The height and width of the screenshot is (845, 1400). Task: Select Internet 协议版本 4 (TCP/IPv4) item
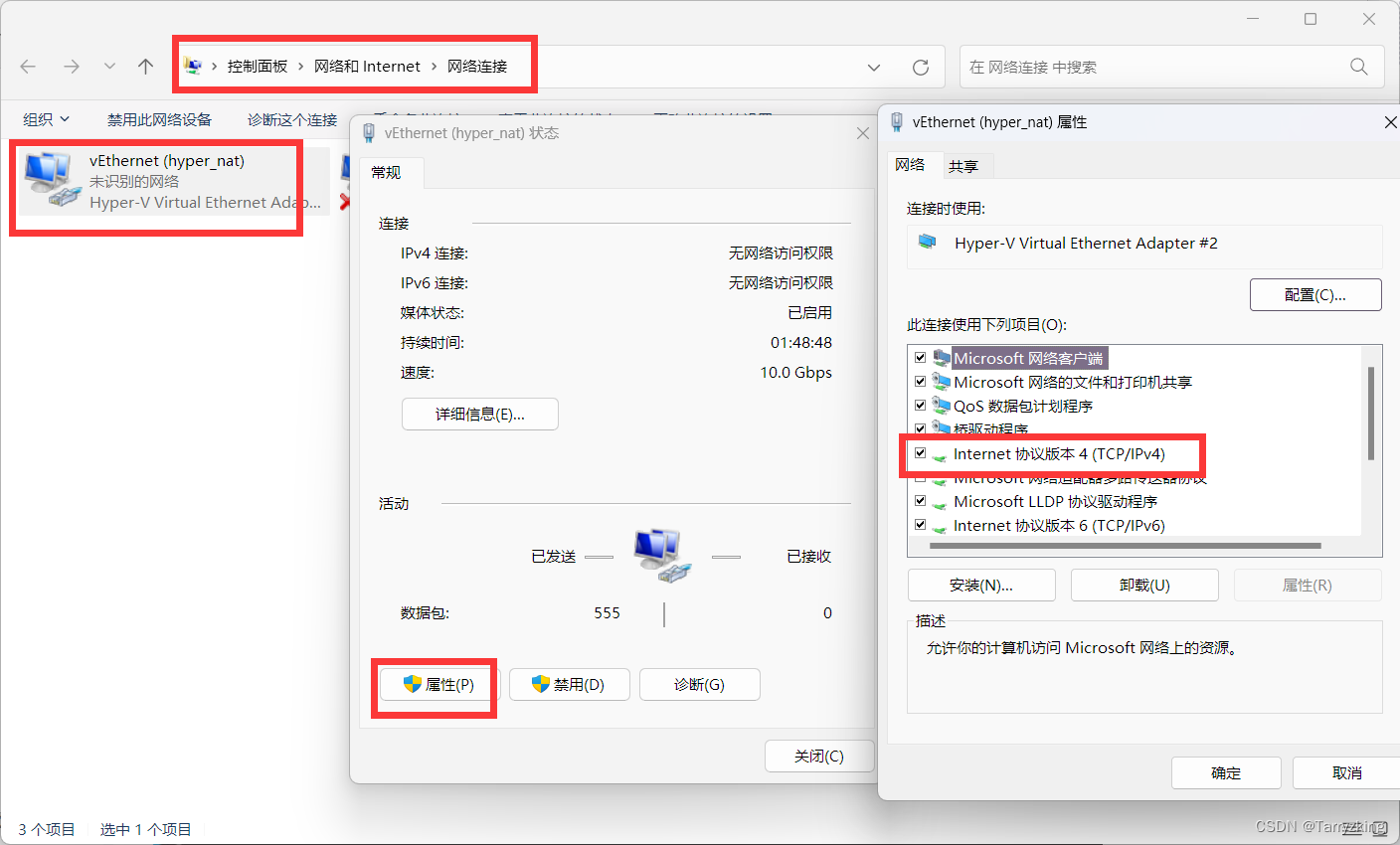click(1059, 454)
